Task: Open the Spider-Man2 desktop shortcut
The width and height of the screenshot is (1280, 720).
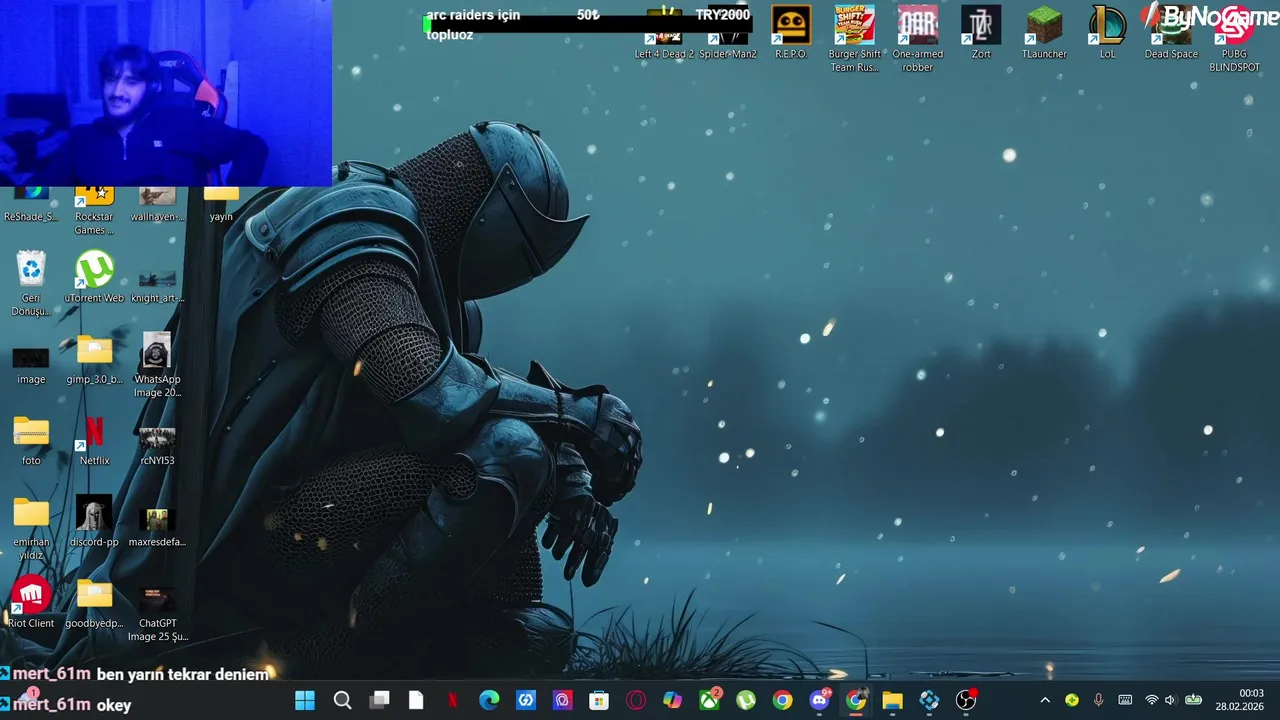Action: (728, 34)
